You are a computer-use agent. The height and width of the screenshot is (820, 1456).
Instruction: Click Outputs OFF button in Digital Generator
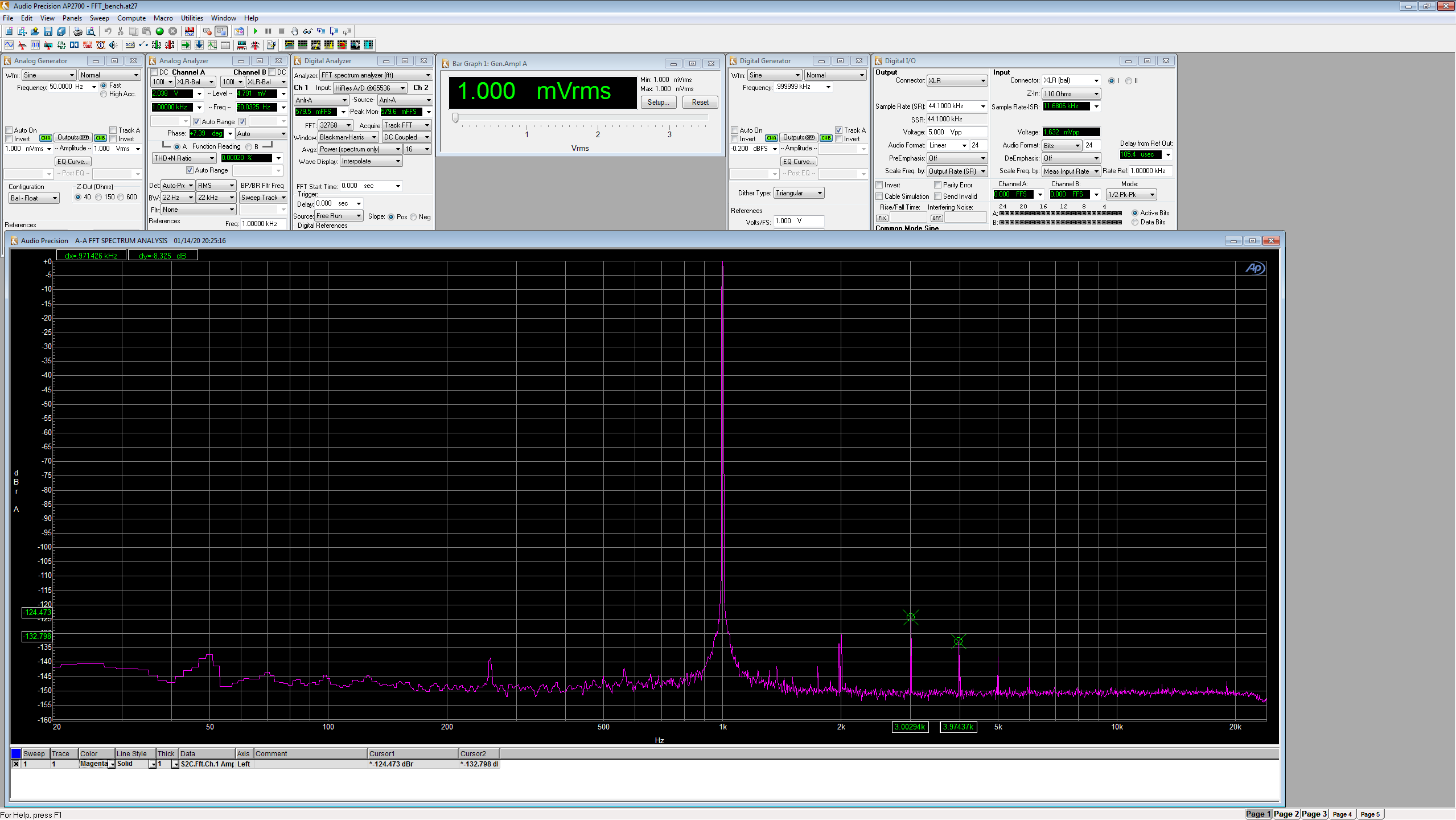click(x=799, y=138)
